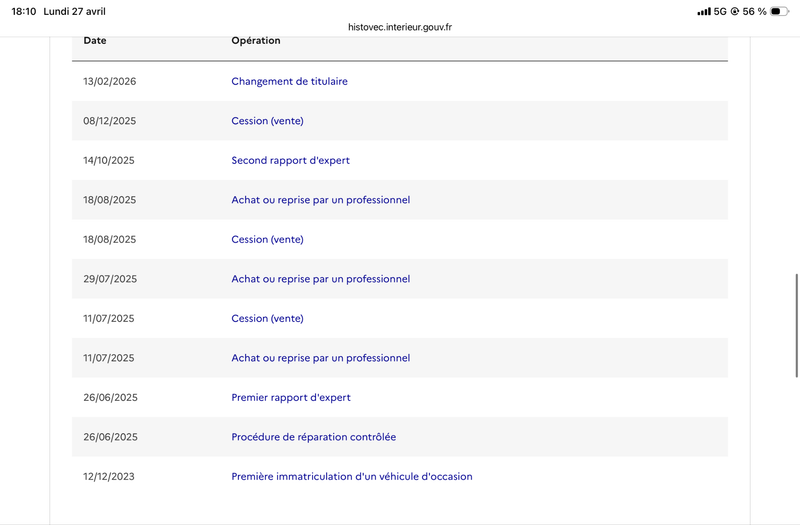The height and width of the screenshot is (525, 800).
Task: Tap the cellular signal strength bars
Action: coord(704,11)
